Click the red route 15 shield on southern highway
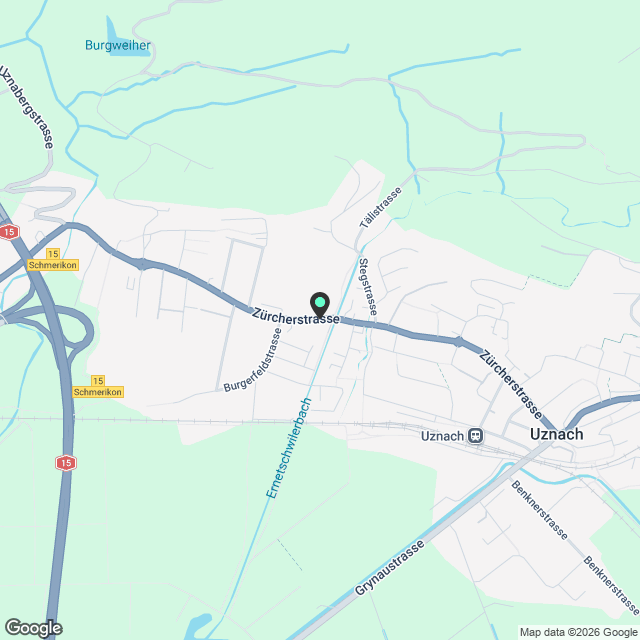 pos(66,463)
